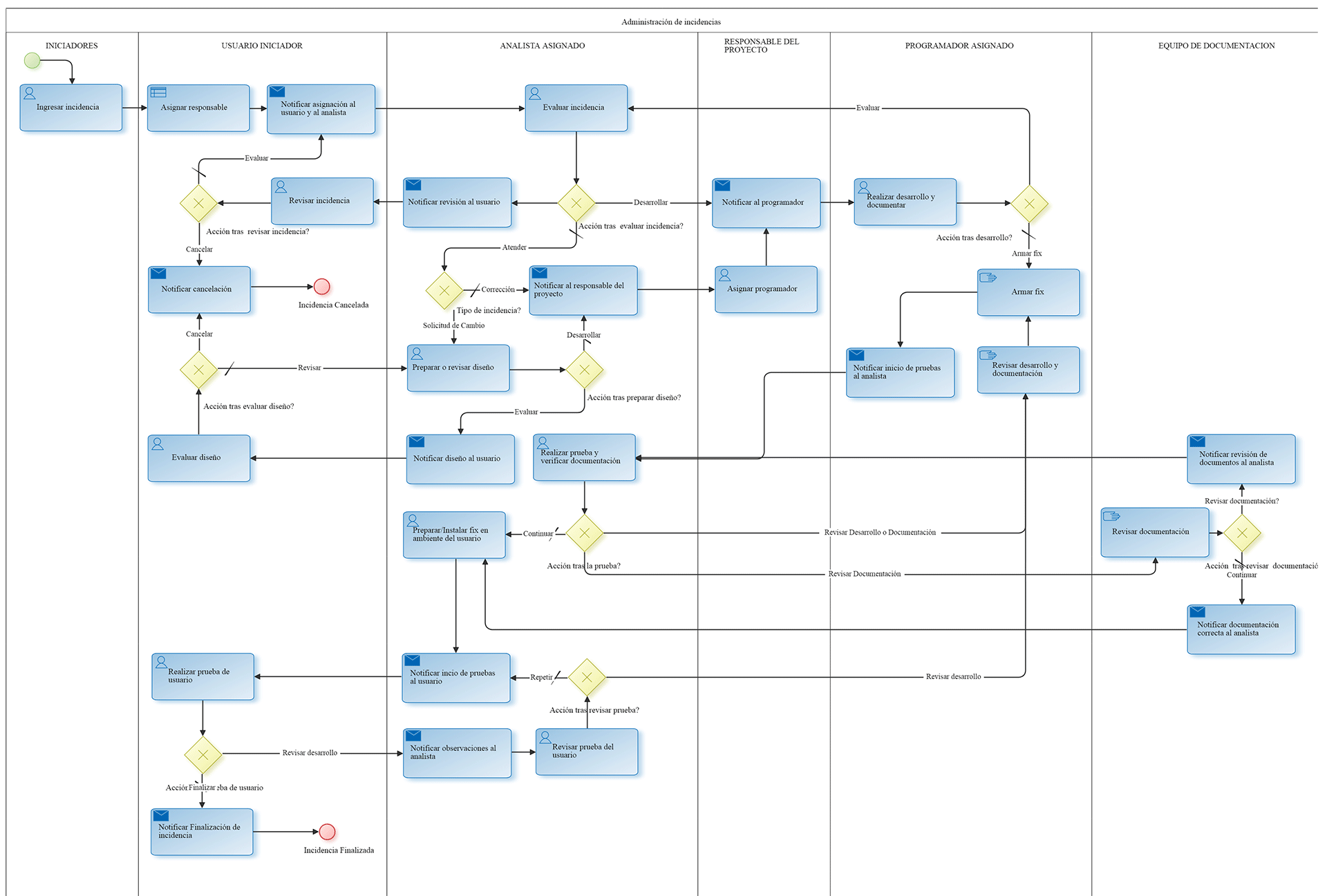
Task: Select Notificar observaciones al analista task
Action: pyautogui.click(x=458, y=753)
